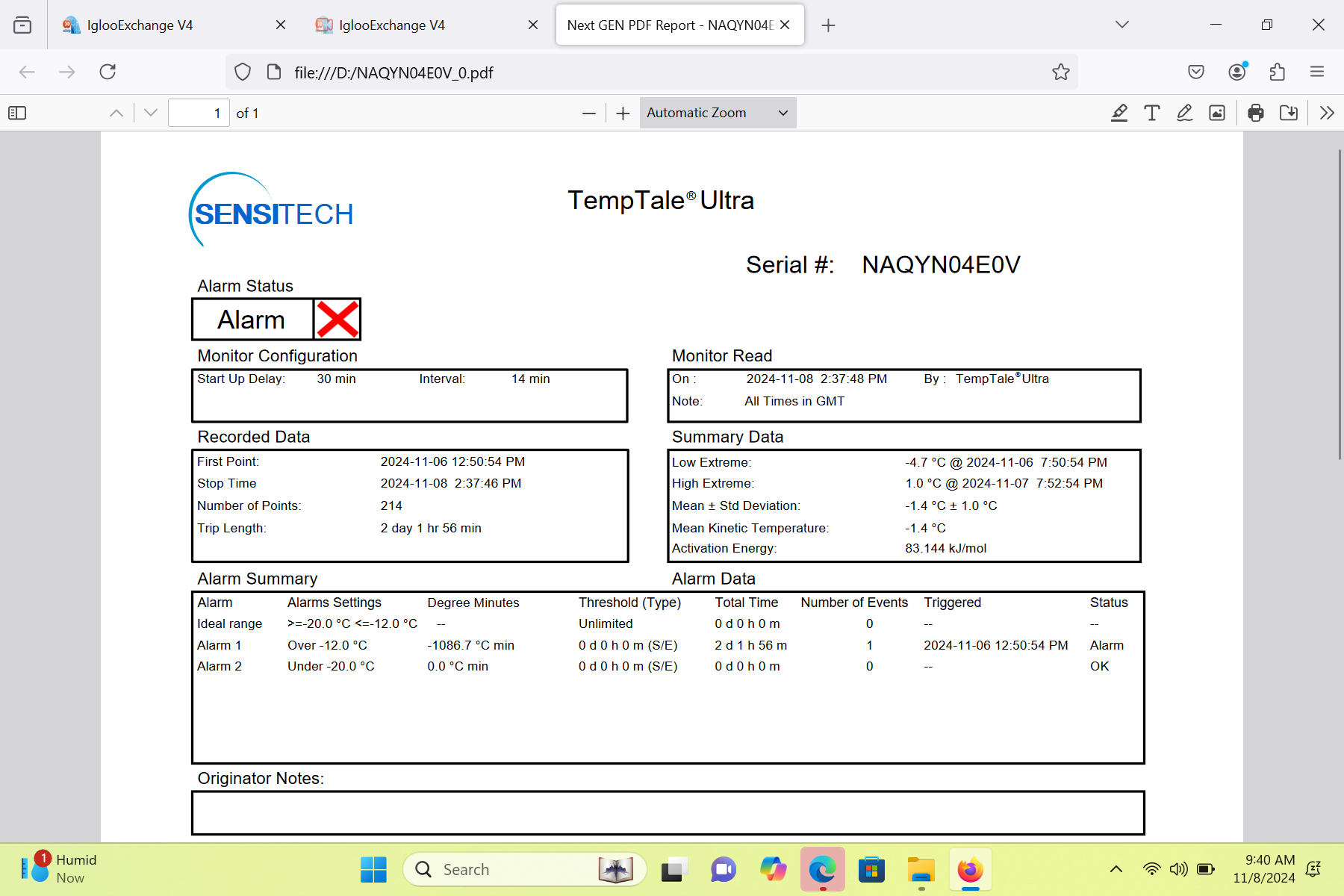The height and width of the screenshot is (896, 1344).
Task: Open the Windows Start menu
Action: coord(373,870)
